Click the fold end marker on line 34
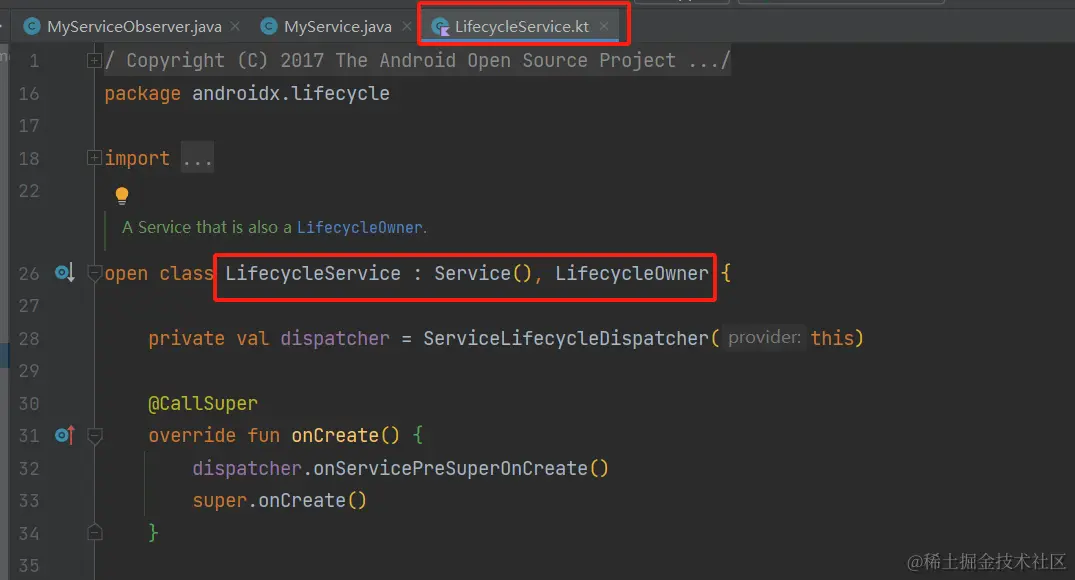 coord(95,533)
